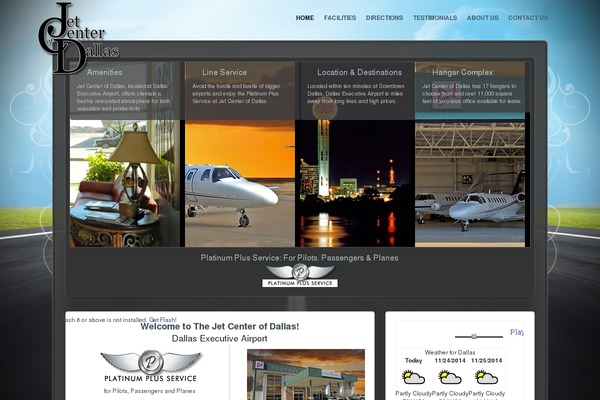Click Today's partly cloudy weather icon
This screenshot has height=400, width=600.
coord(413,377)
